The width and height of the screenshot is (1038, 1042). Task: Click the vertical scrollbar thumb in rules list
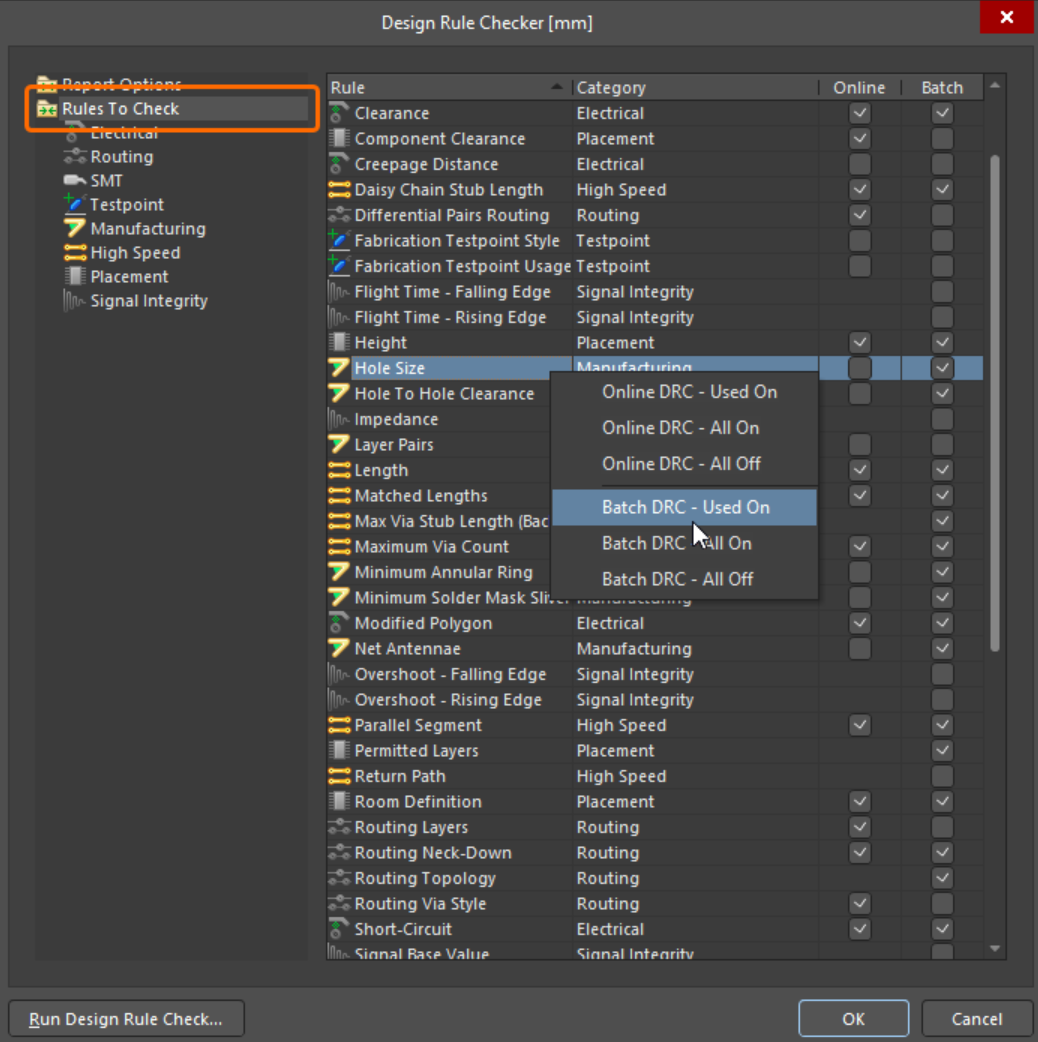[x=994, y=400]
